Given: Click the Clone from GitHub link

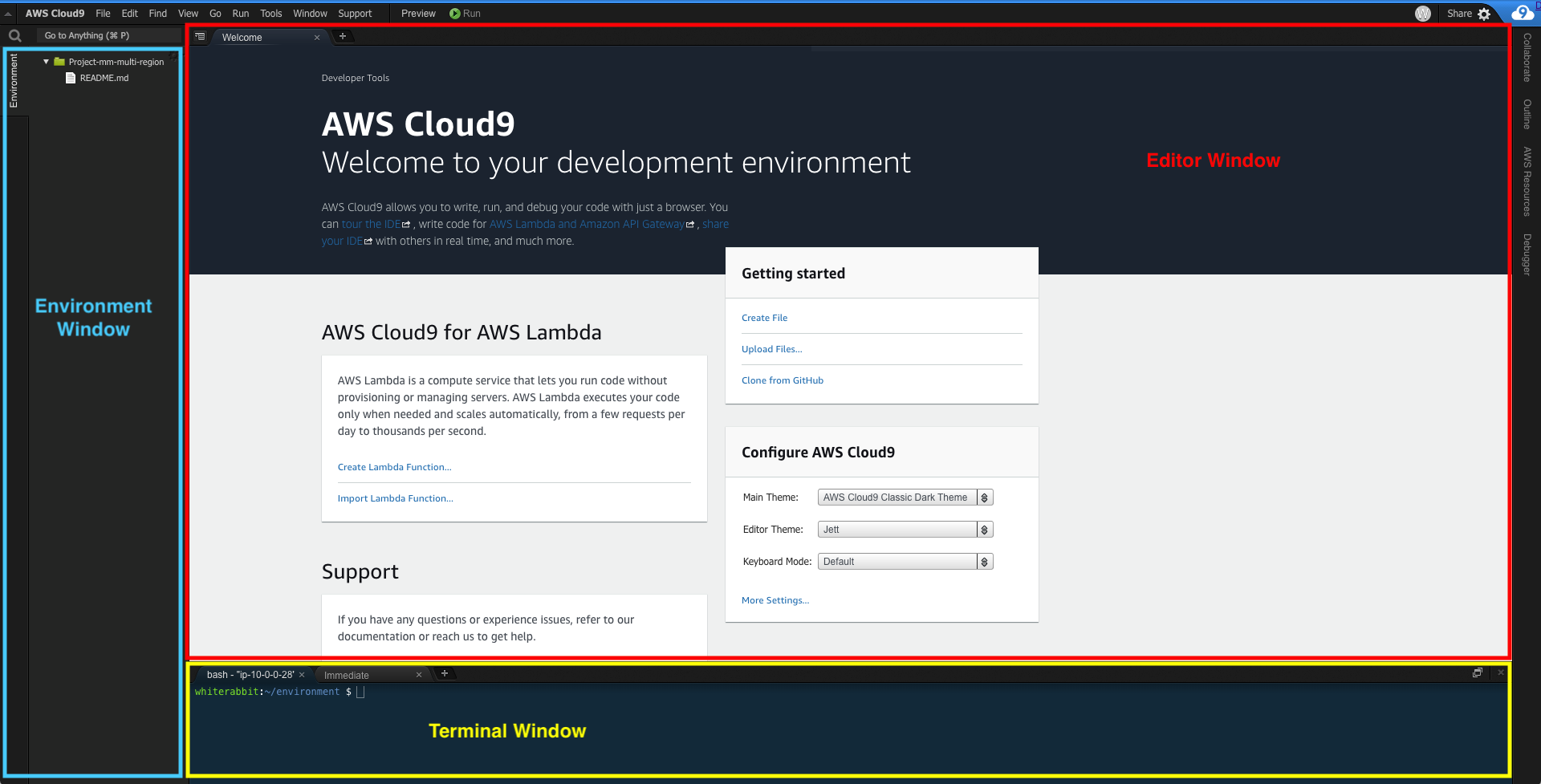Looking at the screenshot, I should tap(783, 380).
